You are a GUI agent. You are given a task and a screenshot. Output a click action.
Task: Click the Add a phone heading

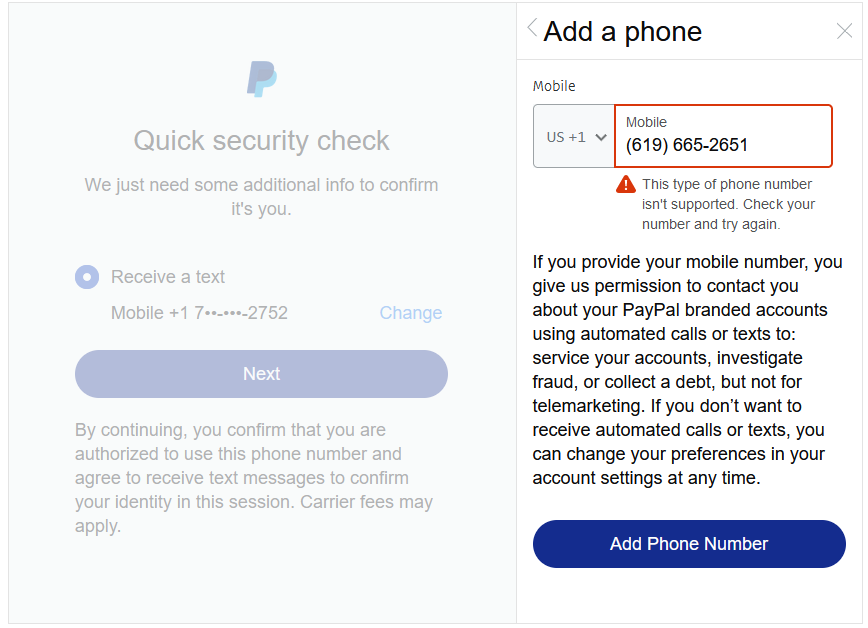[x=622, y=31]
